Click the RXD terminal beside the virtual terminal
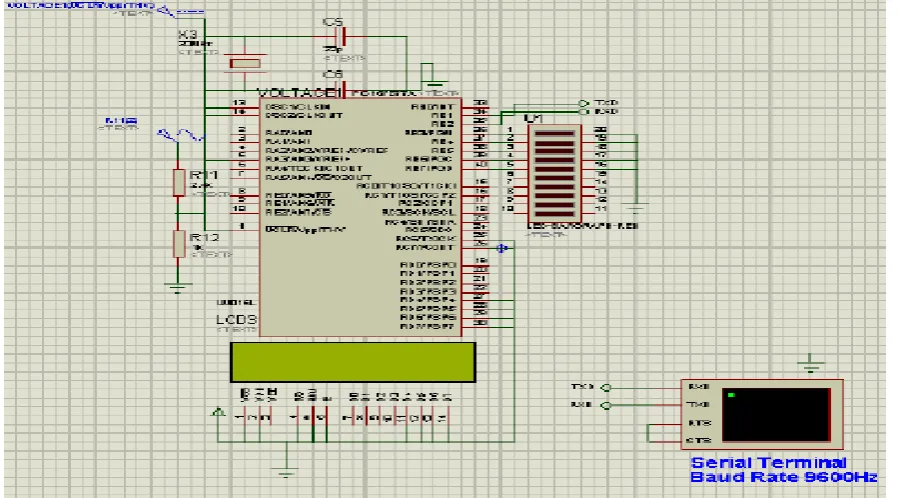The image size is (899, 498). (x=606, y=405)
